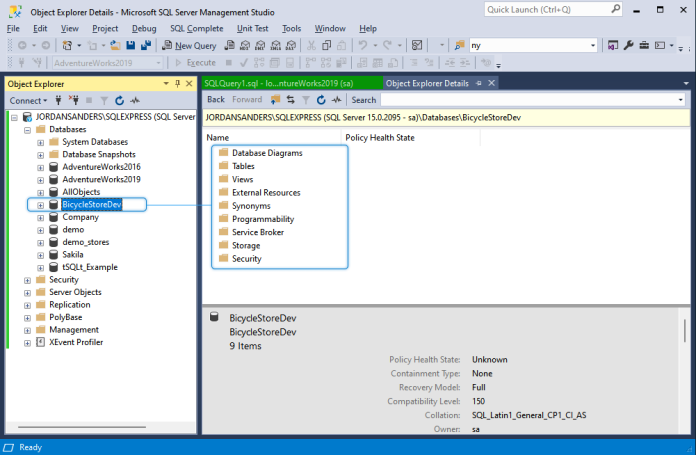The height and width of the screenshot is (455, 696).
Task: Click the DMX query icon
Action: pyautogui.click(x=261, y=45)
